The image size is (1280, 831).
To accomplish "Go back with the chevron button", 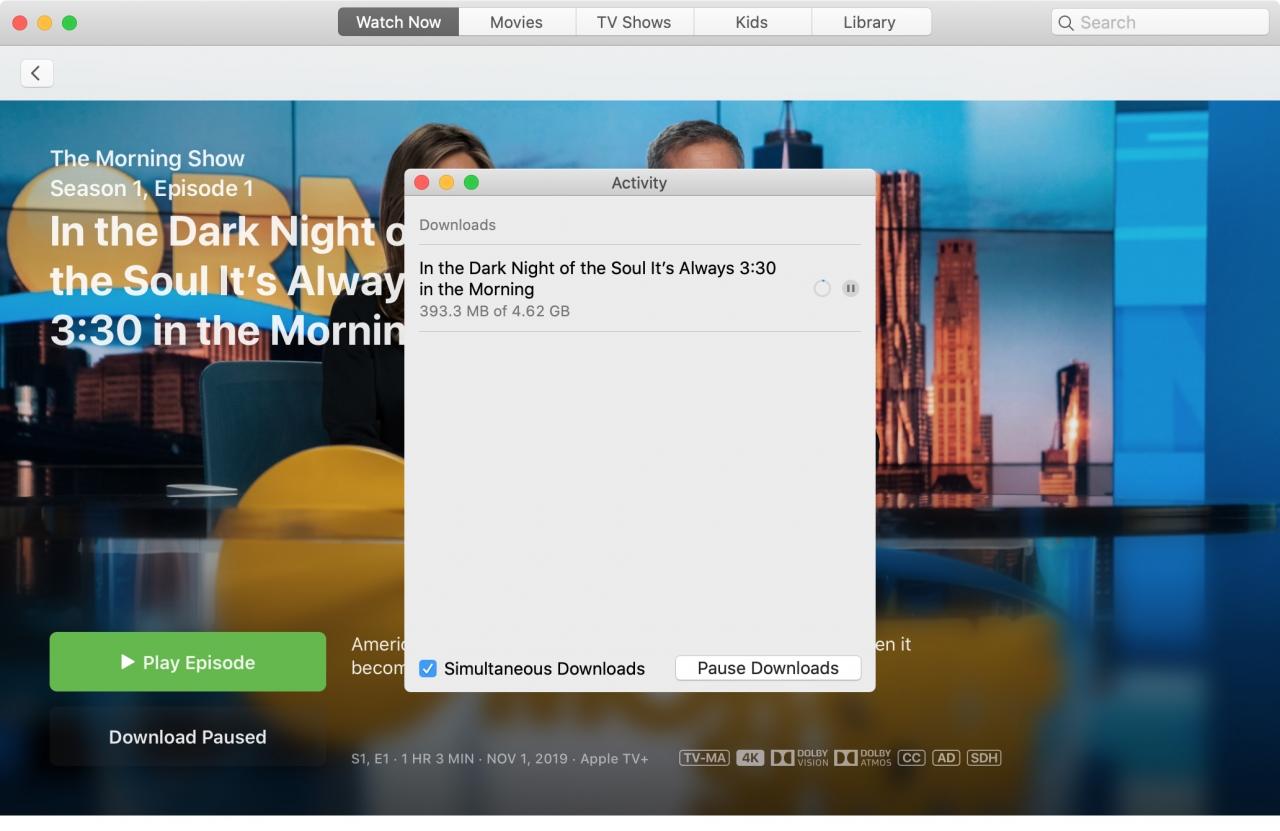I will tap(37, 73).
